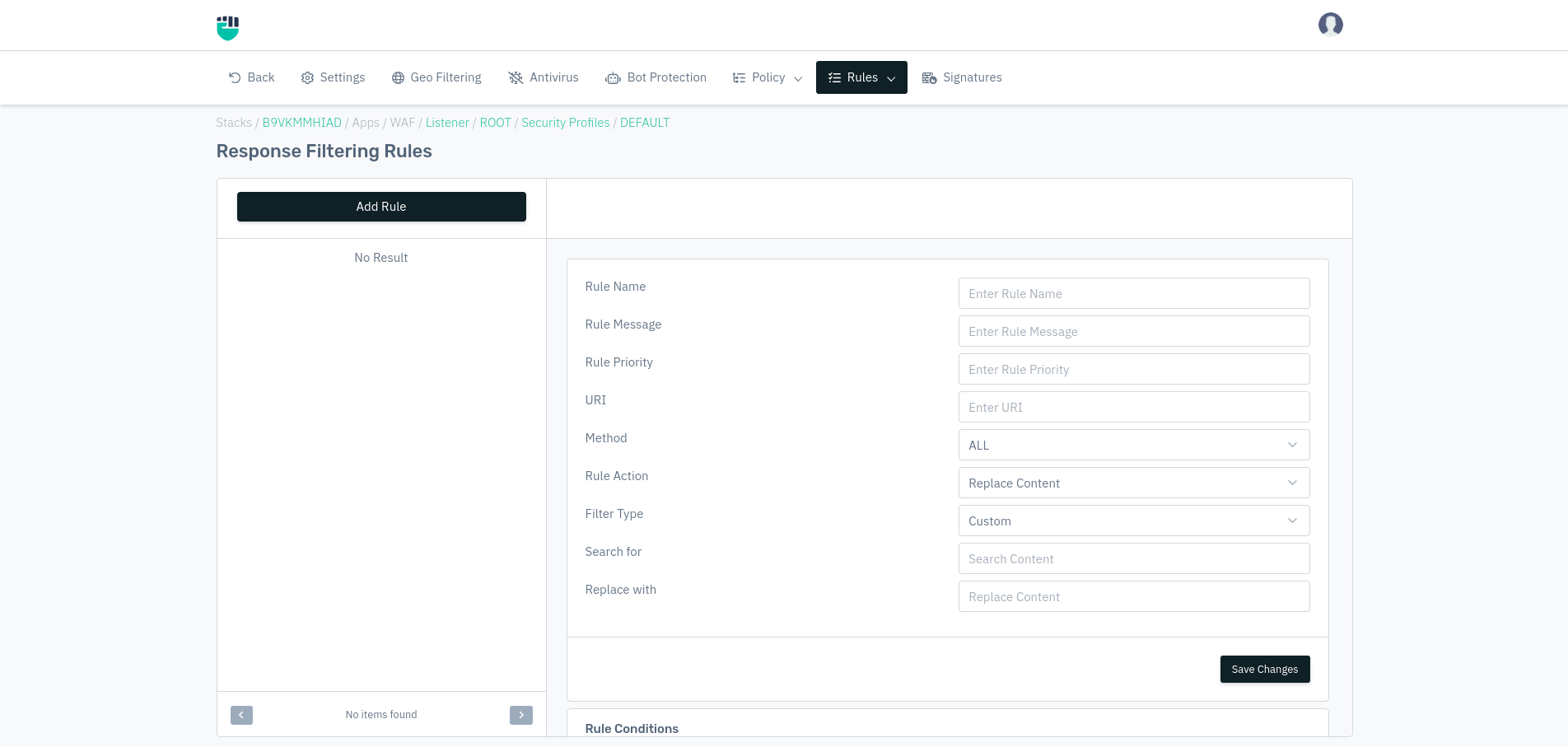The height and width of the screenshot is (747, 1568).
Task: Click the Save Changes button
Action: pos(1264,669)
